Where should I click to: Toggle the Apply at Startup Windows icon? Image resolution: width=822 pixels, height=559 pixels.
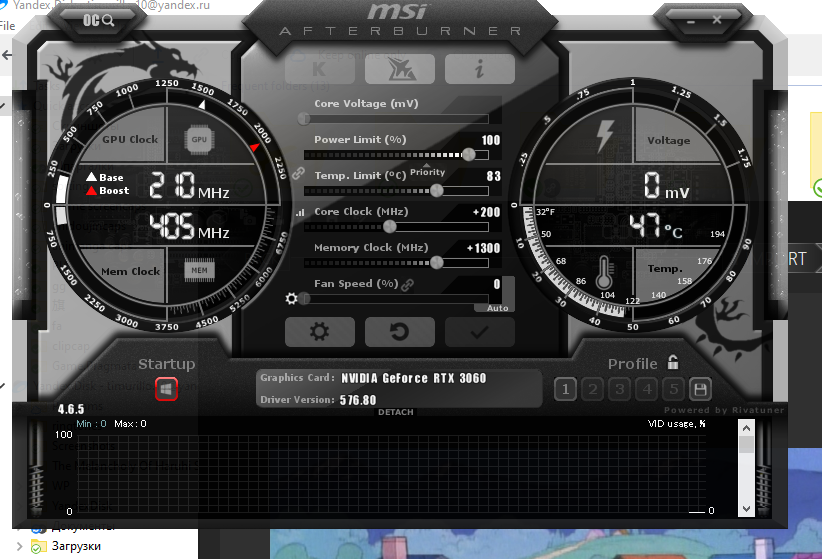pos(166,389)
